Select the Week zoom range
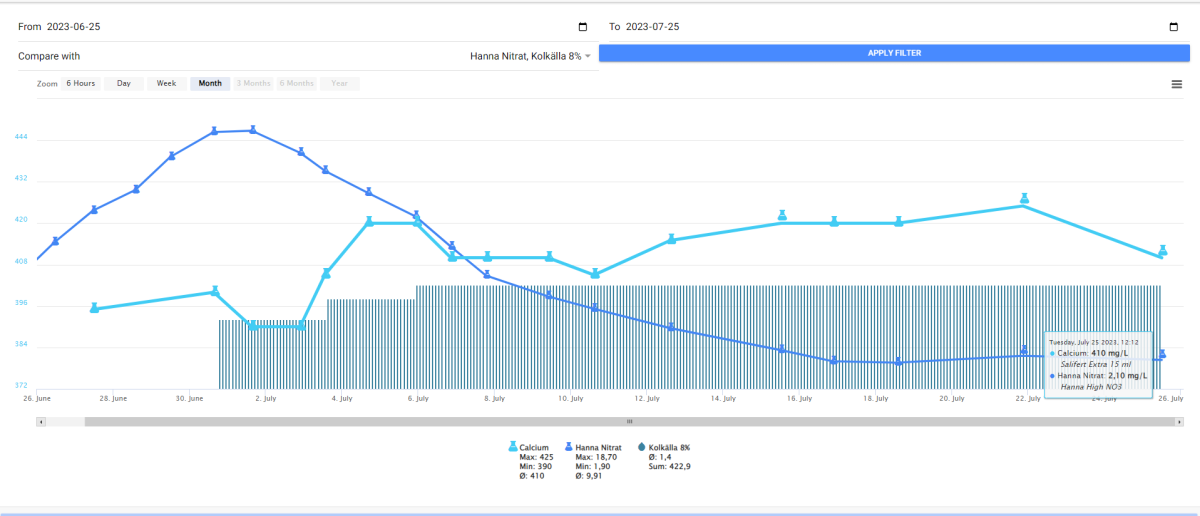 pos(166,84)
